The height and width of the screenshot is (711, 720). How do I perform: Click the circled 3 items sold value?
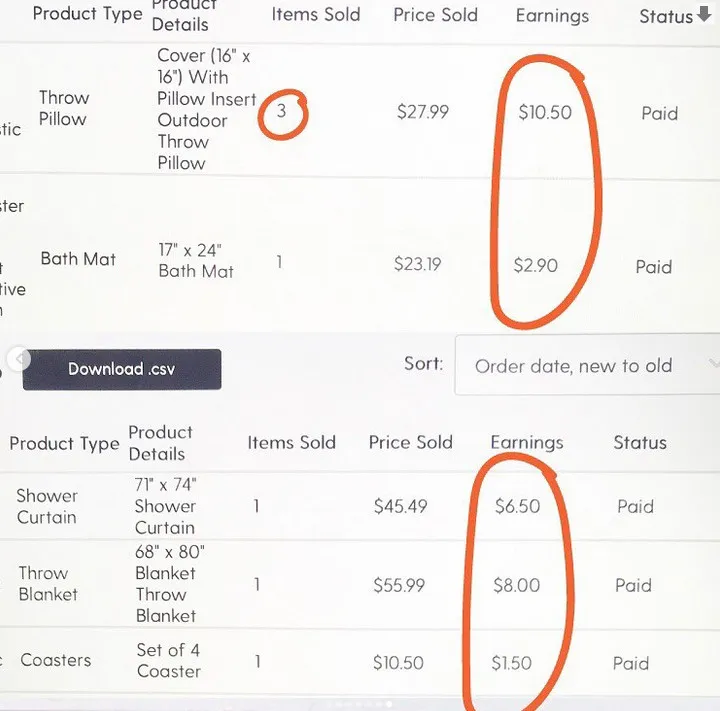coord(282,112)
